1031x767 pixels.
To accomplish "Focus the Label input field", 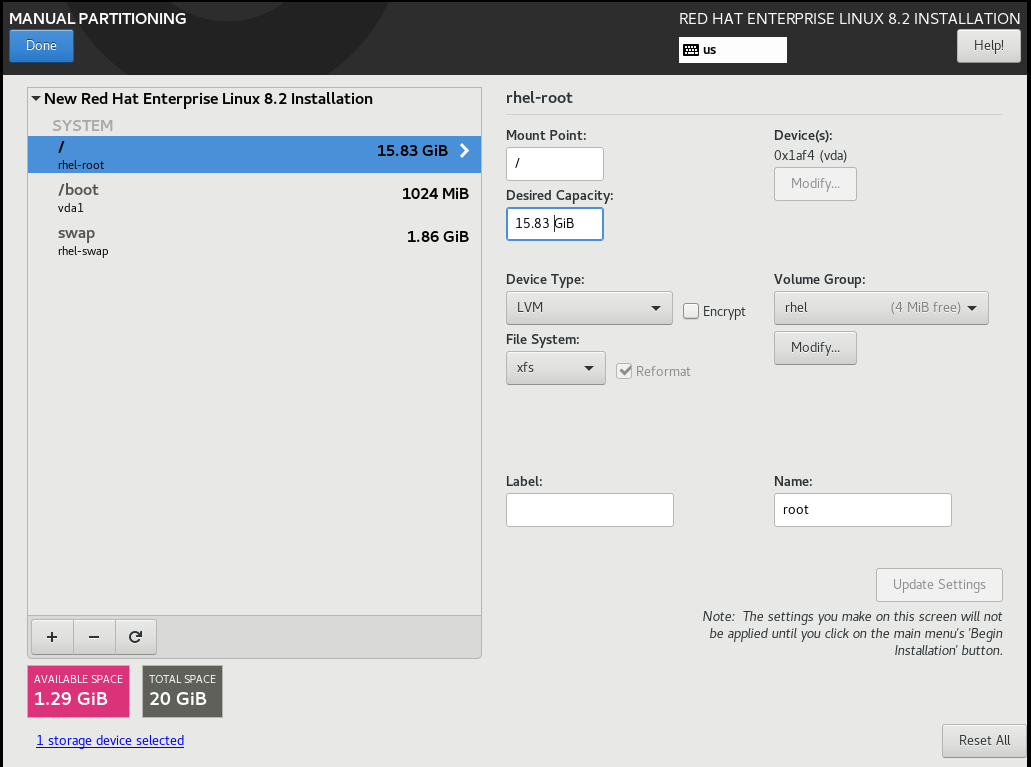I will (590, 510).
